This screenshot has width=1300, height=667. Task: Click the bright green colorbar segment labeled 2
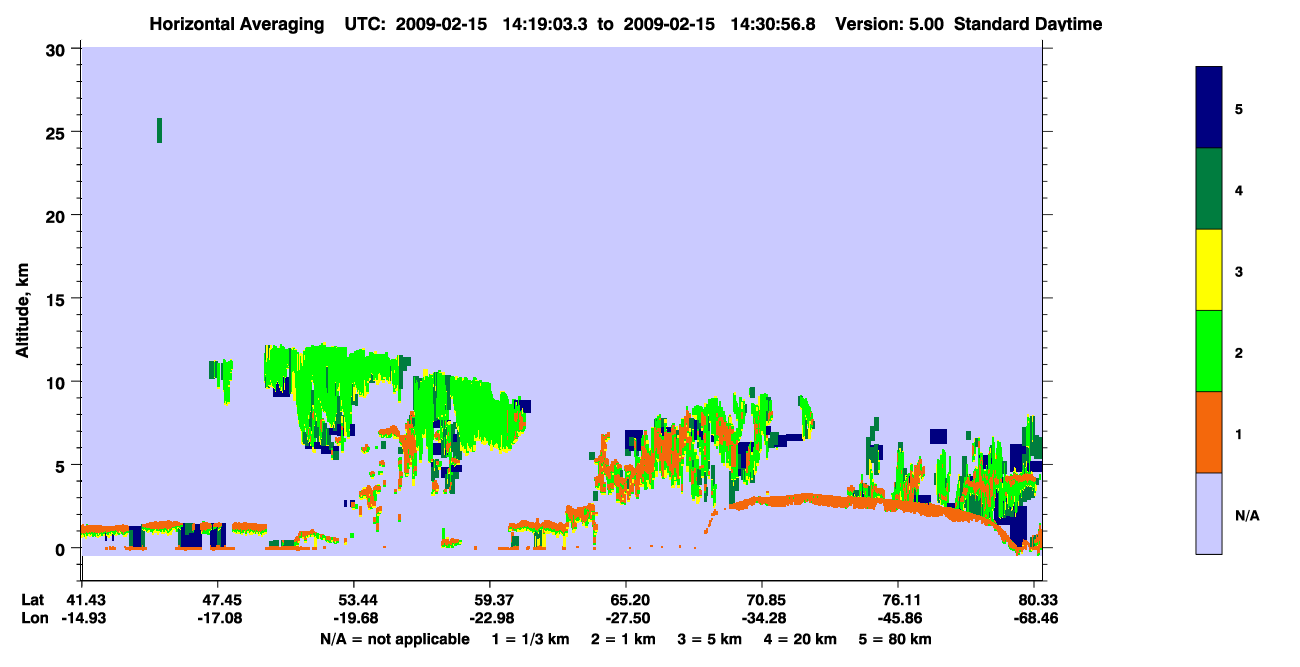click(x=1209, y=351)
